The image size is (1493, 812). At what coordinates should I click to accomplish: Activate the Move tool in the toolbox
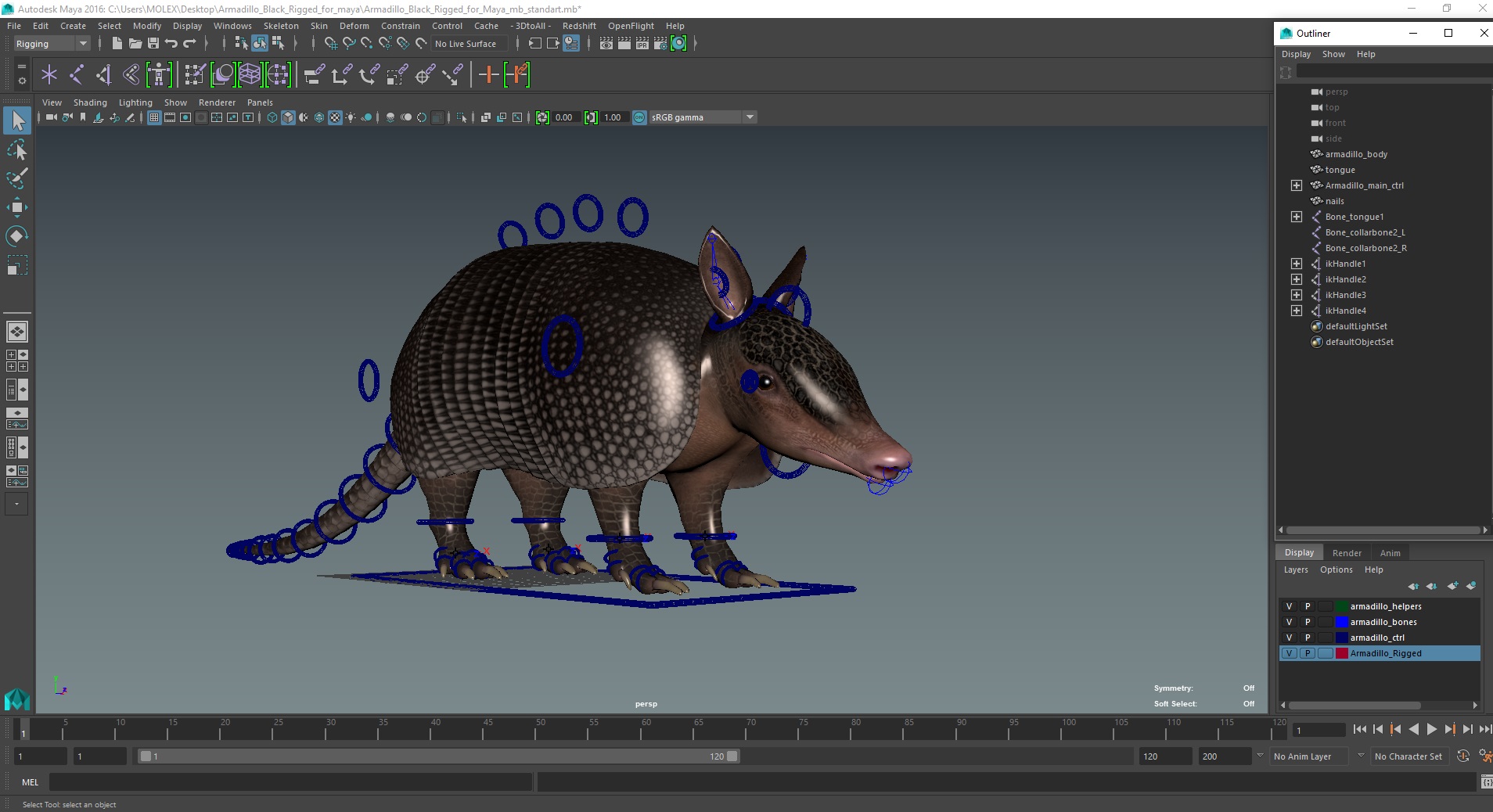(x=17, y=207)
